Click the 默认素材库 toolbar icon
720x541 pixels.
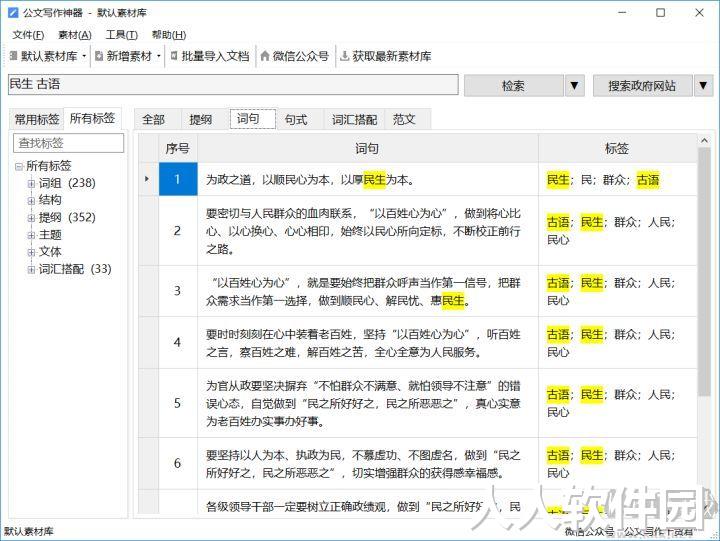[x=13, y=56]
